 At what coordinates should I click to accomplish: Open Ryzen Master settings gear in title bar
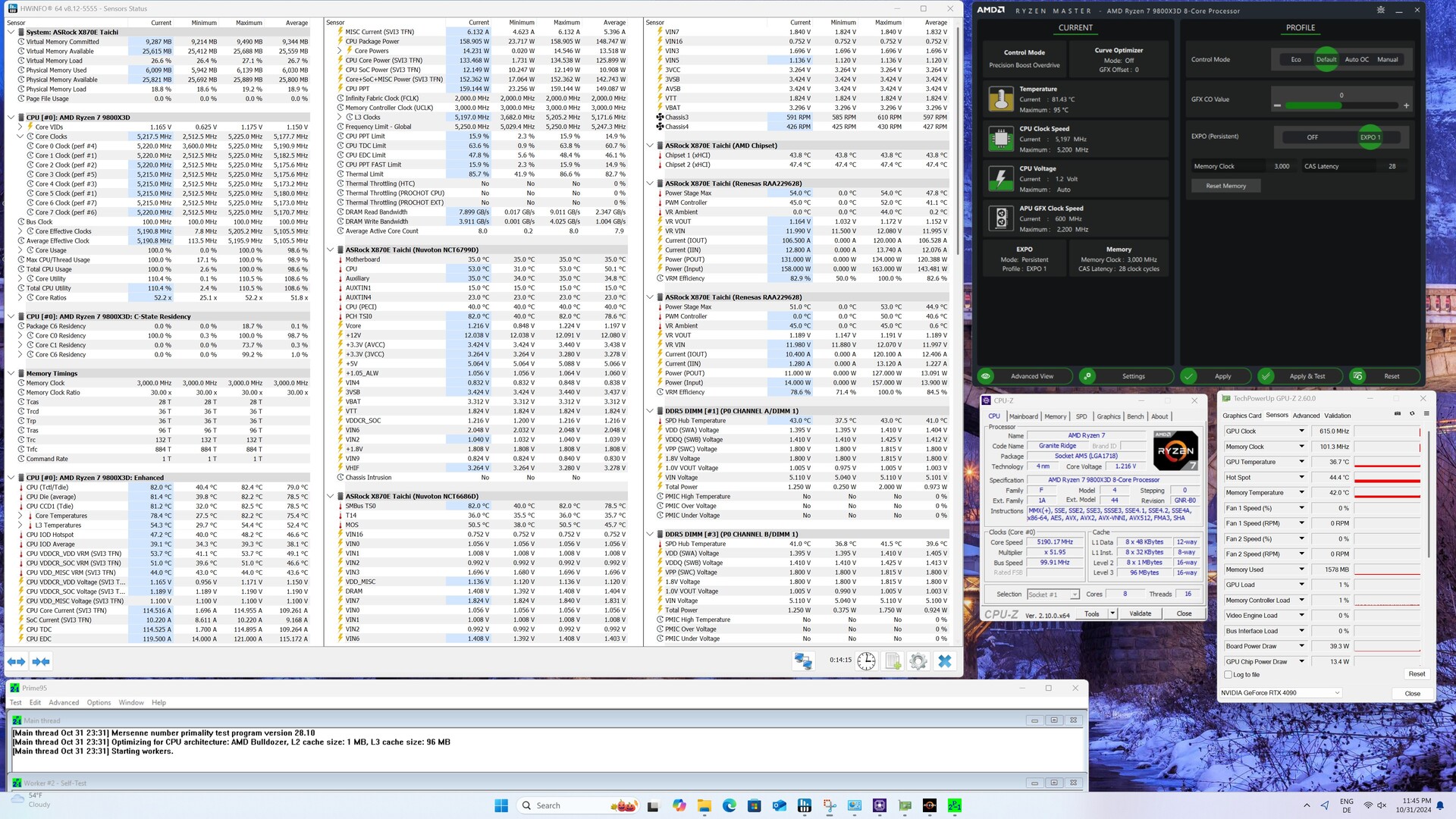pos(1381,10)
